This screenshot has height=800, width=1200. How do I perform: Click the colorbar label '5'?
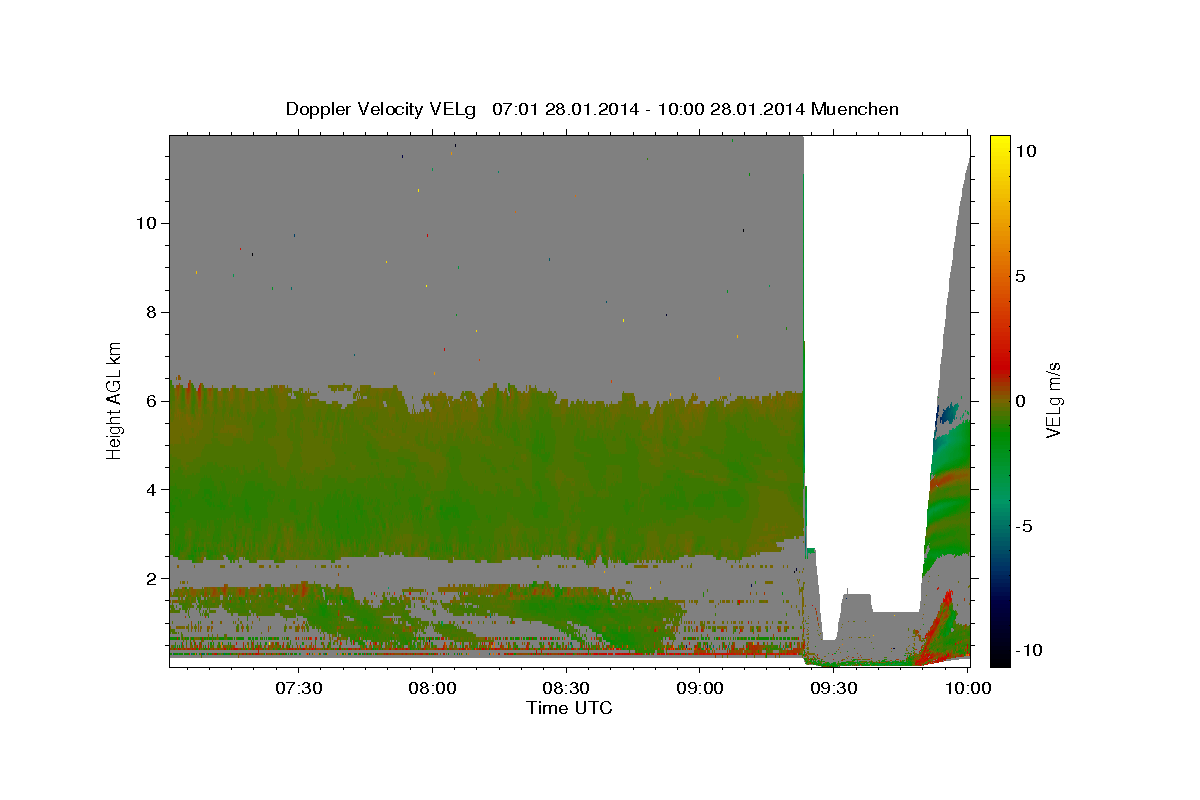(x=1020, y=276)
